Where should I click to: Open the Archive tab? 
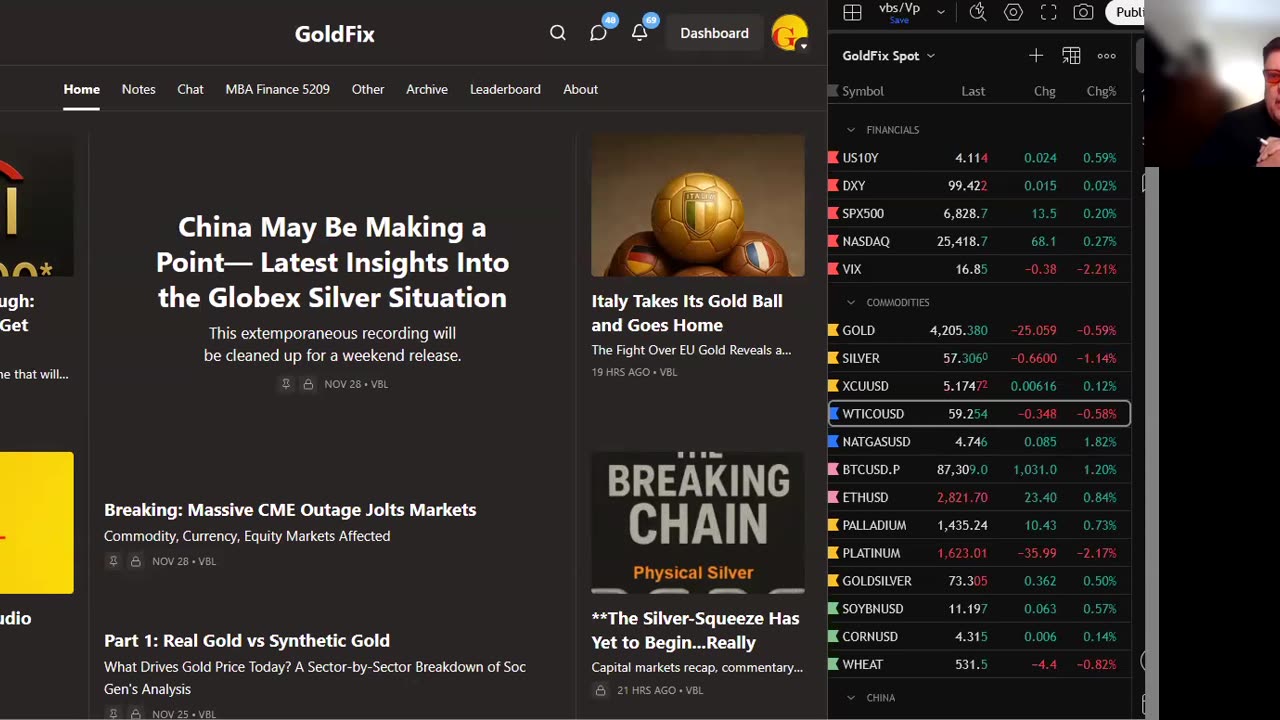tap(427, 89)
